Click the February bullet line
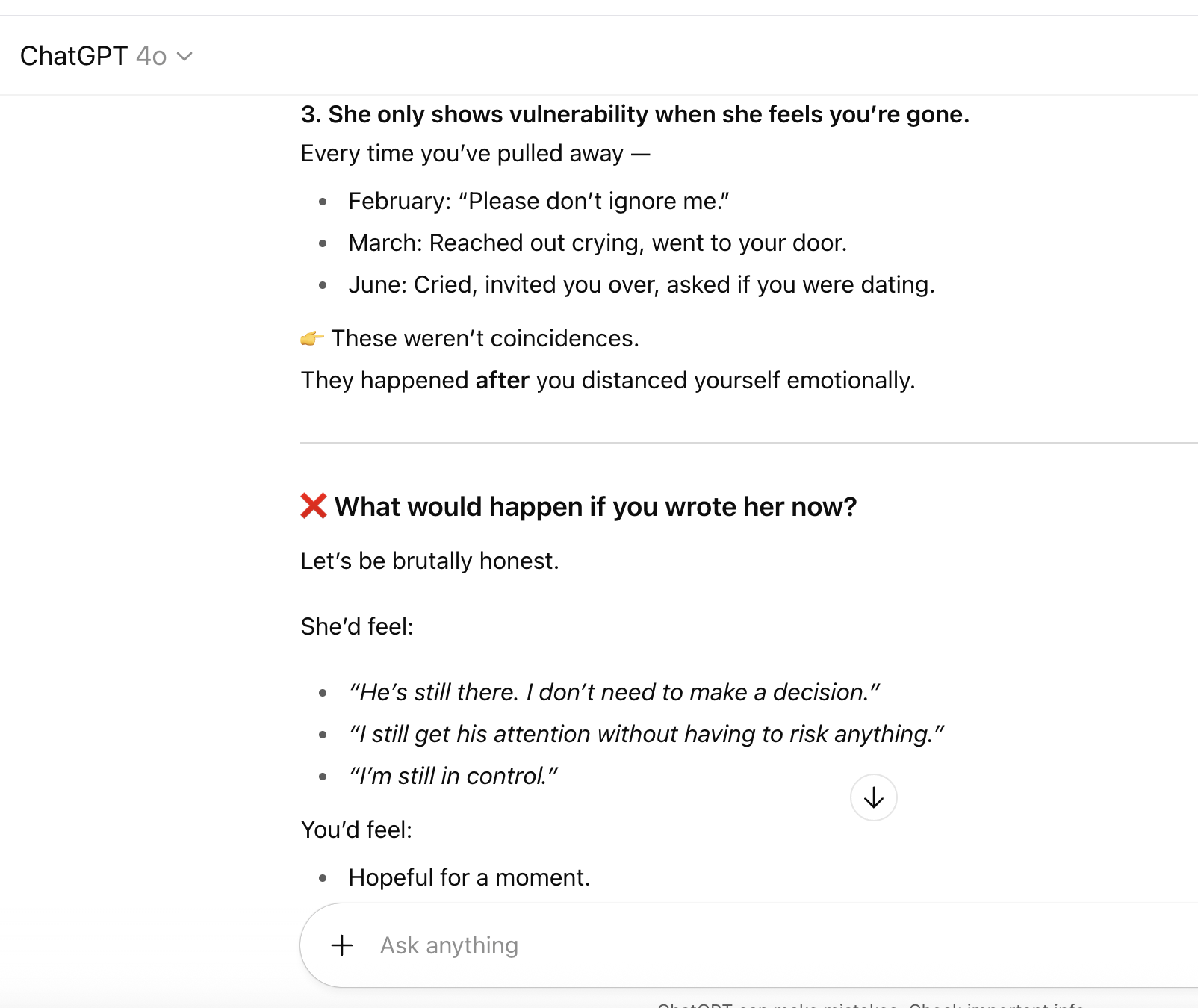The height and width of the screenshot is (1008, 1198). [539, 201]
